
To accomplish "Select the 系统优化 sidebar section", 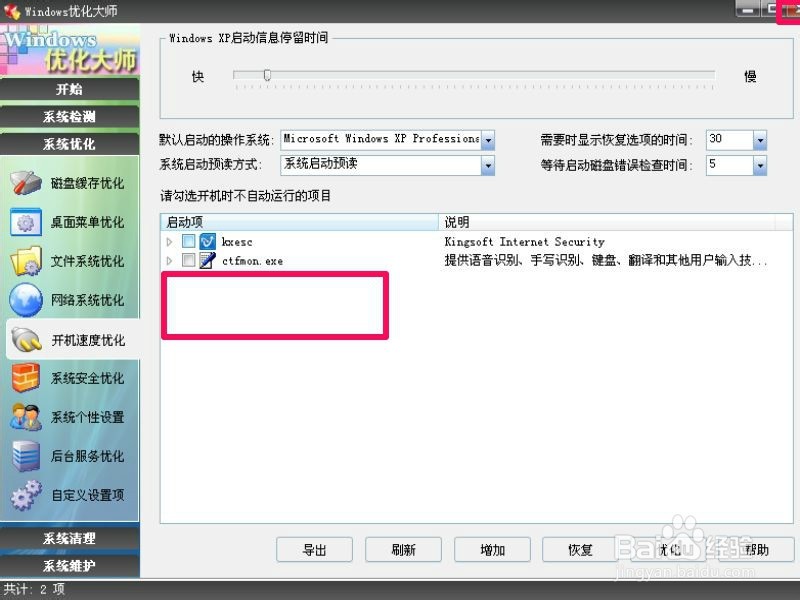I will pos(69,144).
